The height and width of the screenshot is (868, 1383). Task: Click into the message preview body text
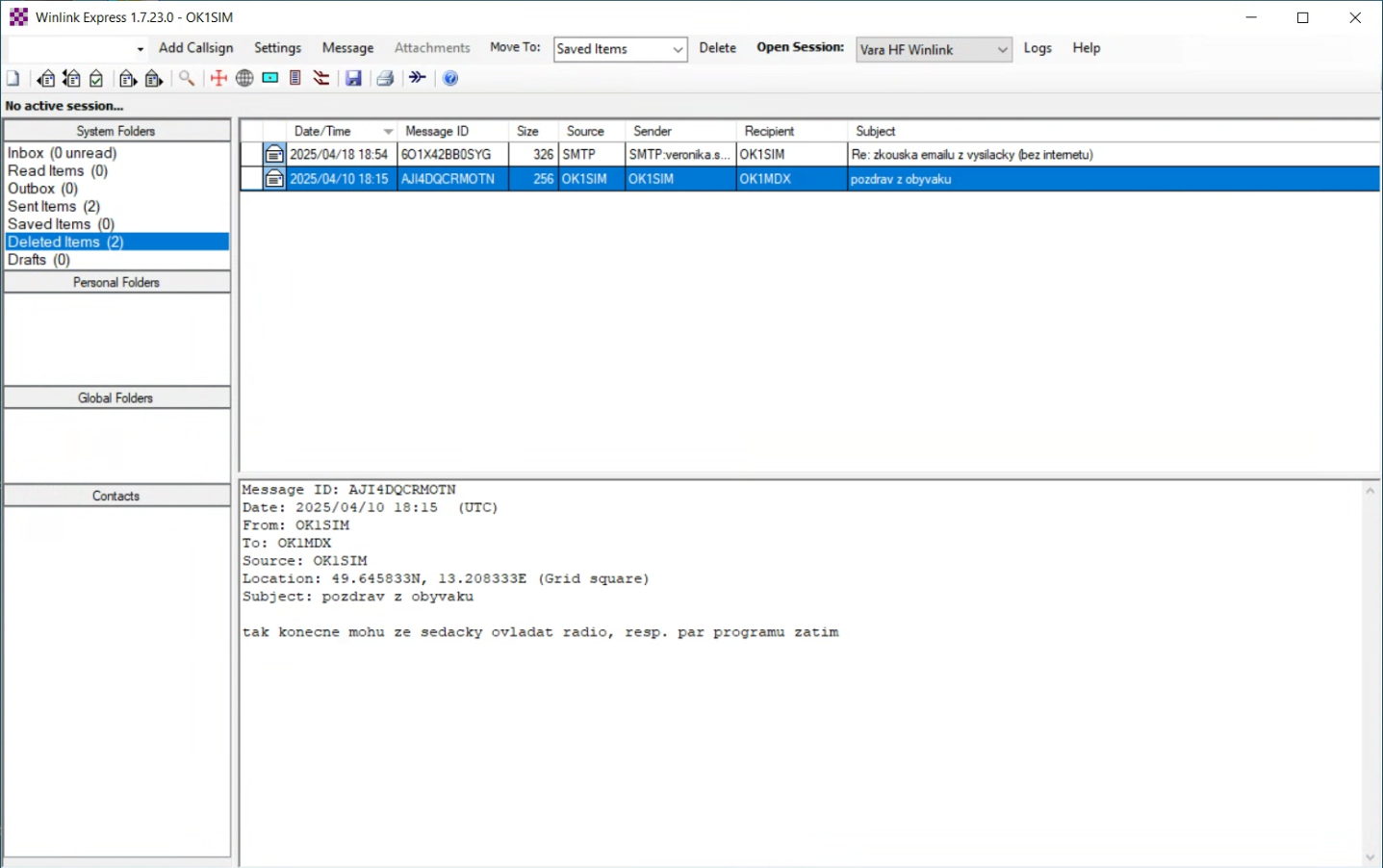(540, 632)
